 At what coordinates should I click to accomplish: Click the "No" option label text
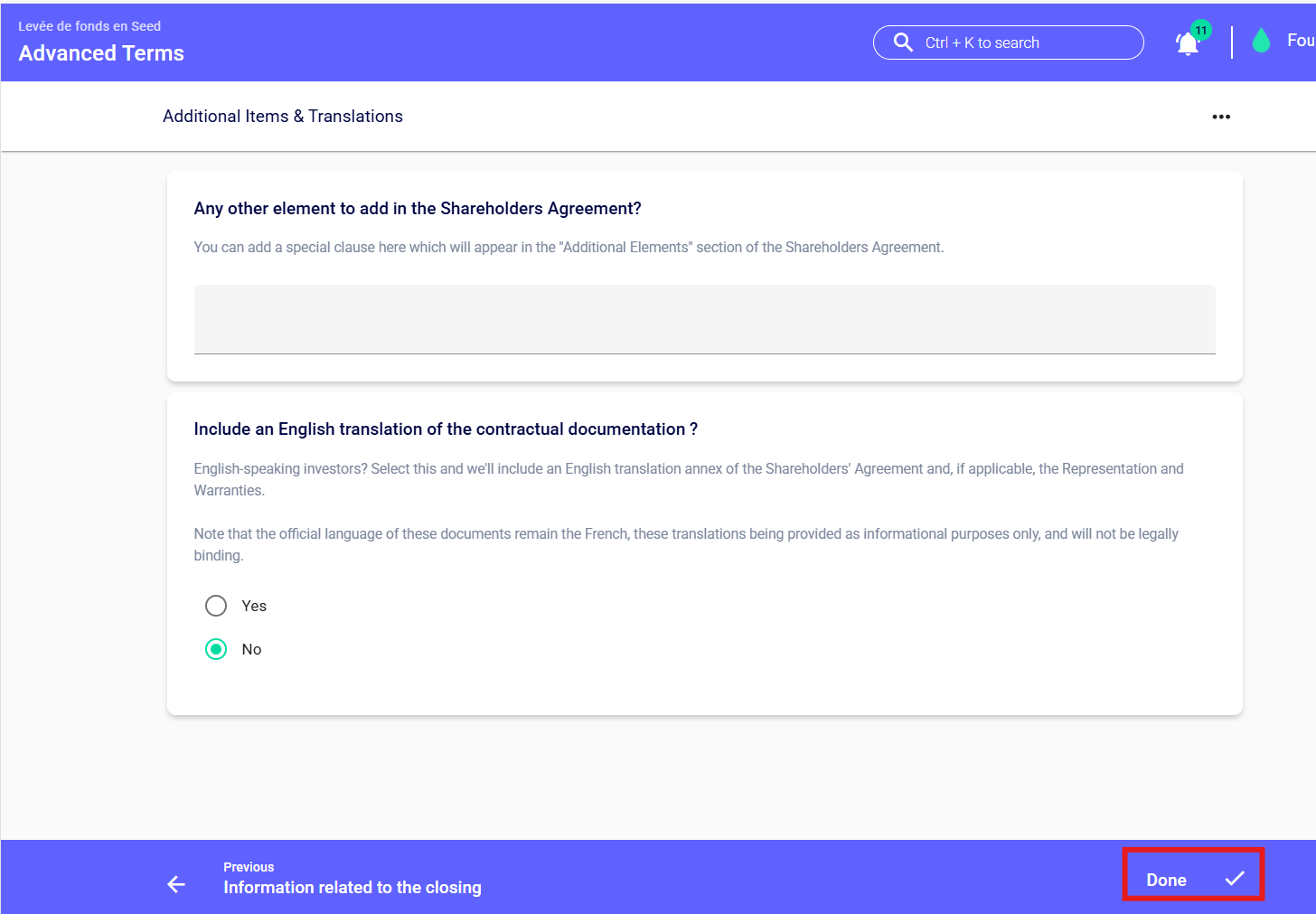tap(251, 649)
